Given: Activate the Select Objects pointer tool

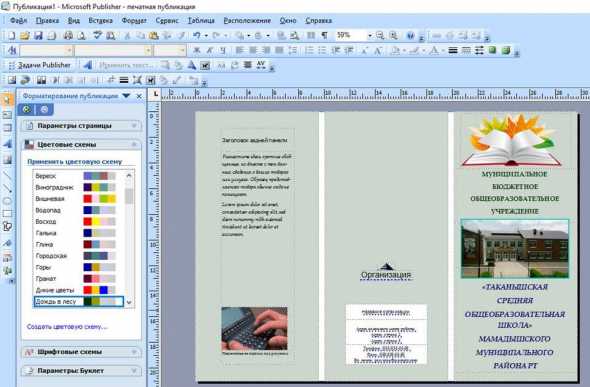Looking at the screenshot, I should coord(7,100).
